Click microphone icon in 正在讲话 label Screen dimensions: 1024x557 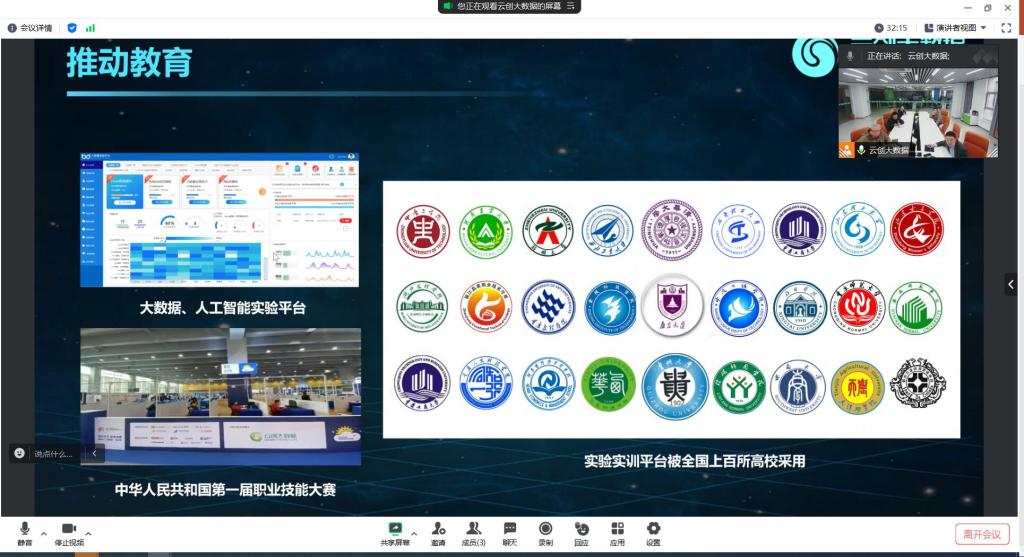pyautogui.click(x=850, y=56)
